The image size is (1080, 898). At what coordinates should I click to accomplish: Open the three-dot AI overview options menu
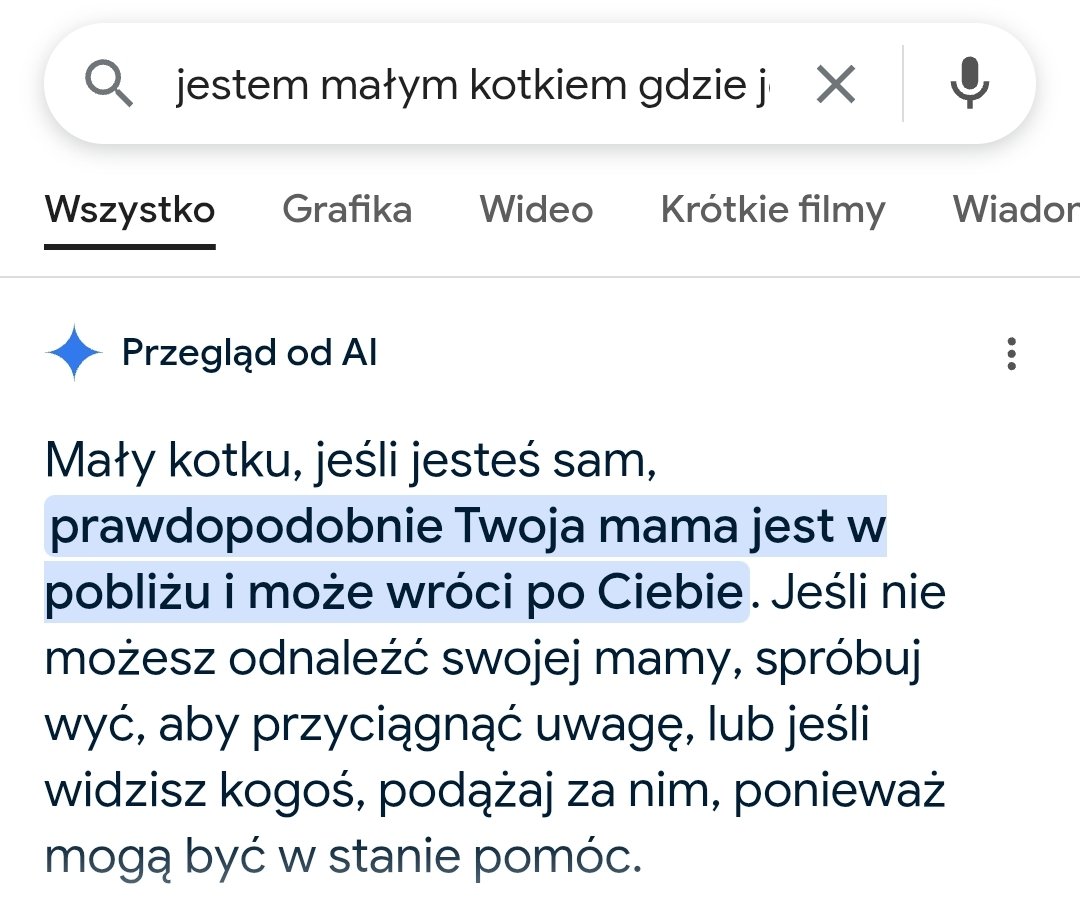point(1011,354)
